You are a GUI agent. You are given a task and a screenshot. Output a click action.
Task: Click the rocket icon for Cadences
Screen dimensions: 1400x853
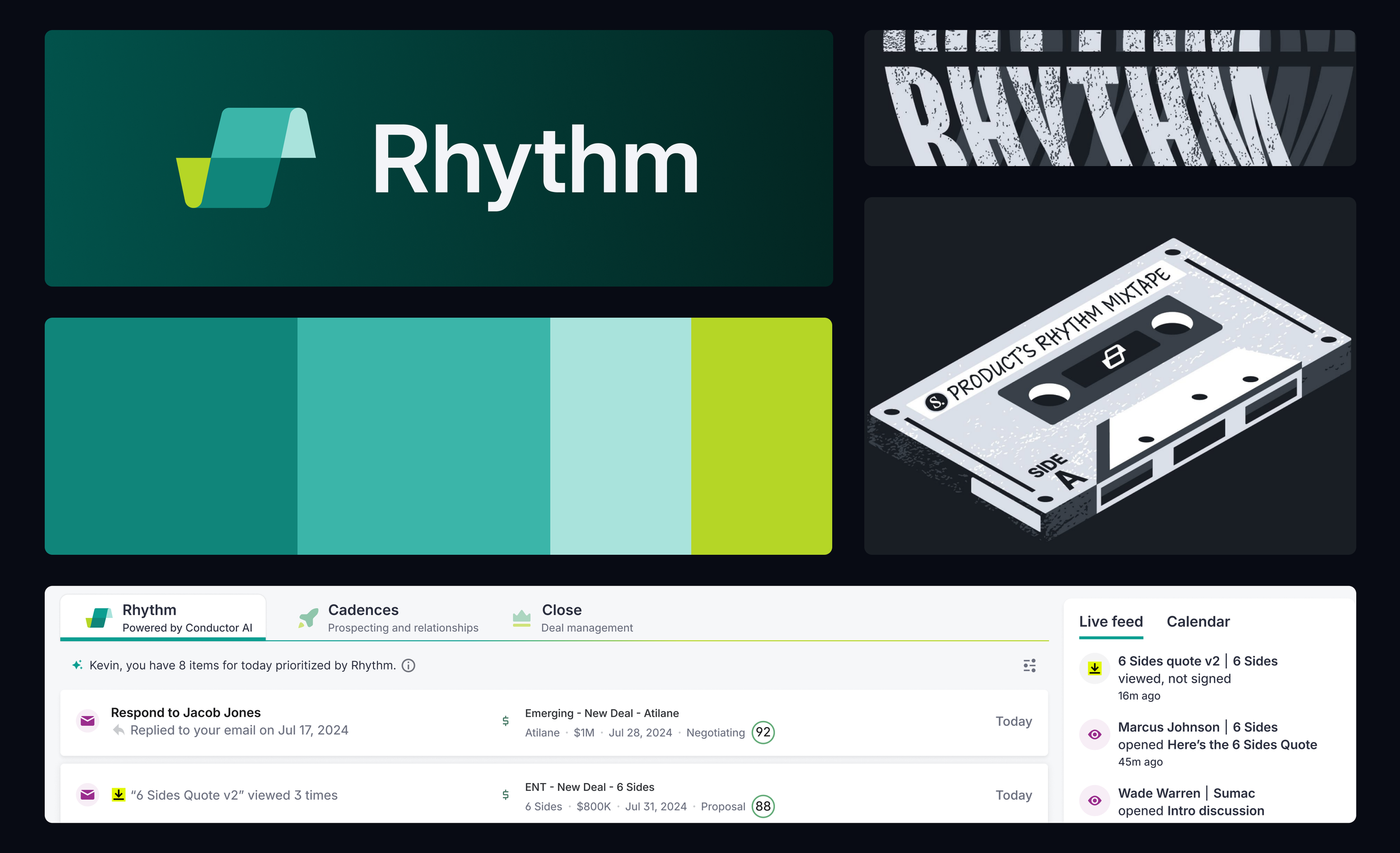coord(309,618)
